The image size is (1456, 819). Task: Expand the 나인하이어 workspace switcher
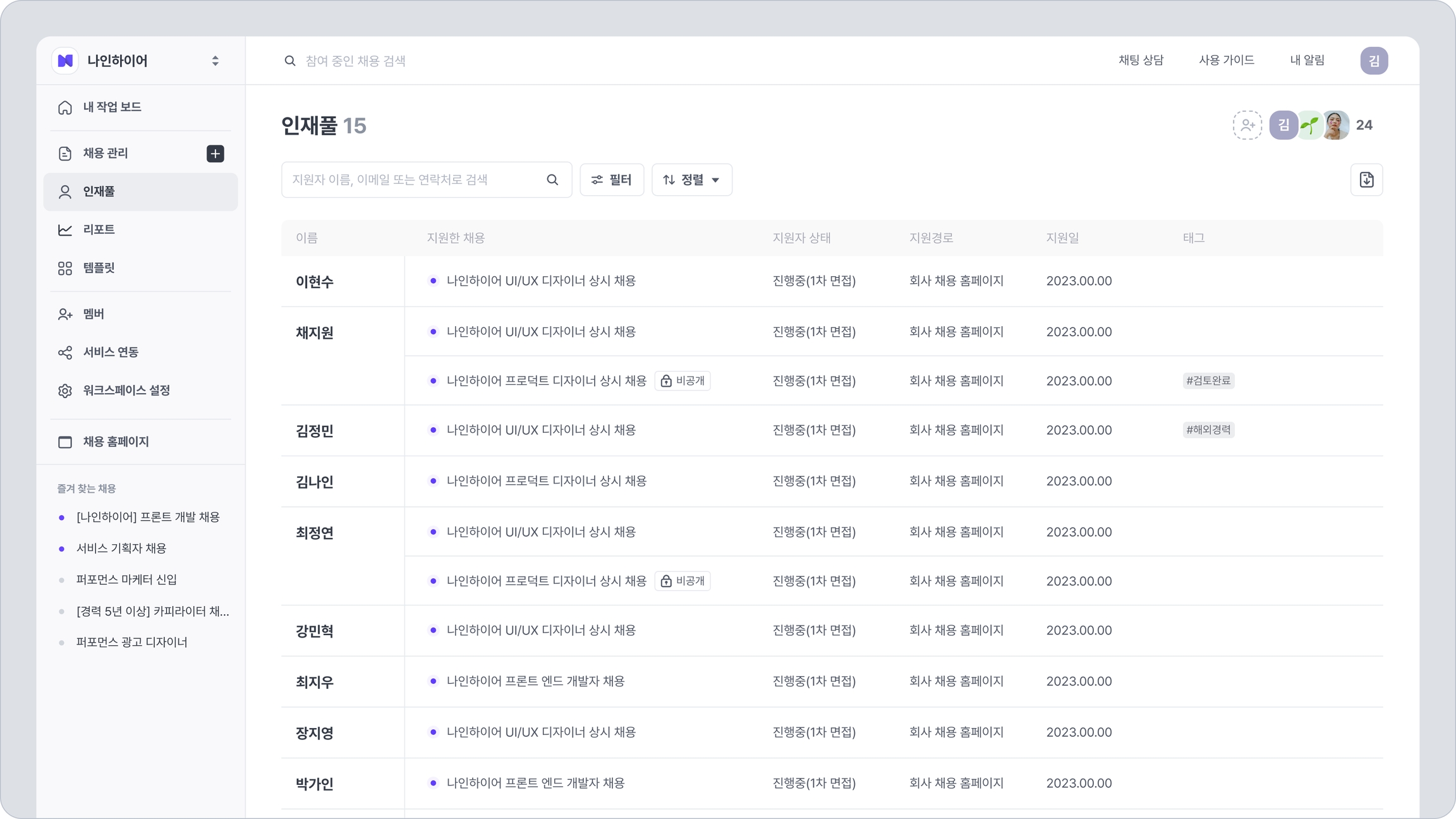(x=215, y=61)
